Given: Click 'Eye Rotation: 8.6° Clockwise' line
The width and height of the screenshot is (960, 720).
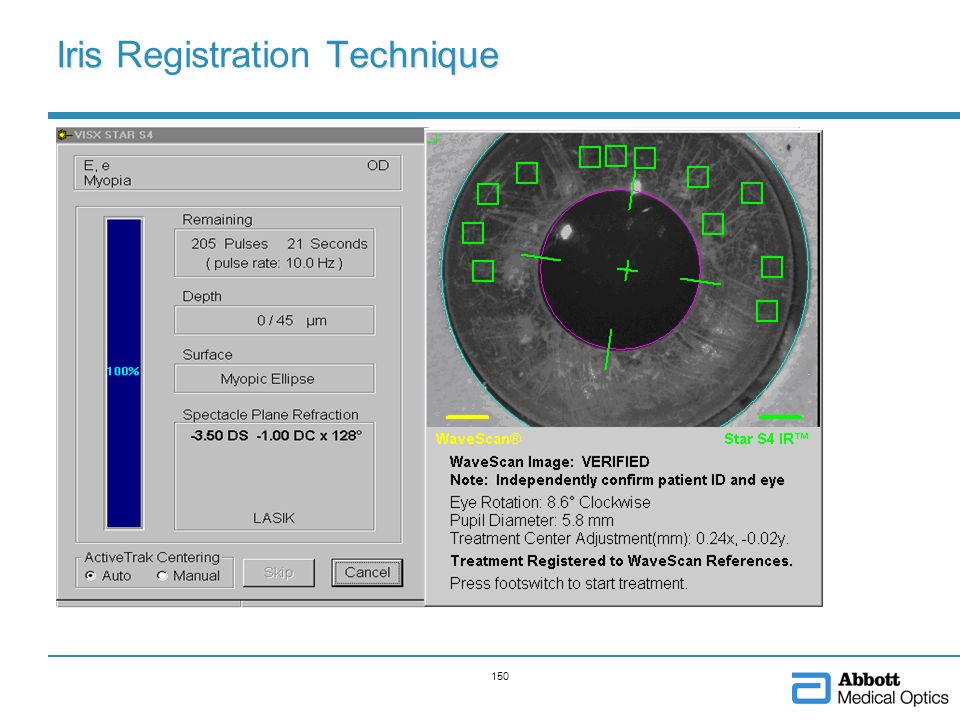Looking at the screenshot, I should (550, 502).
